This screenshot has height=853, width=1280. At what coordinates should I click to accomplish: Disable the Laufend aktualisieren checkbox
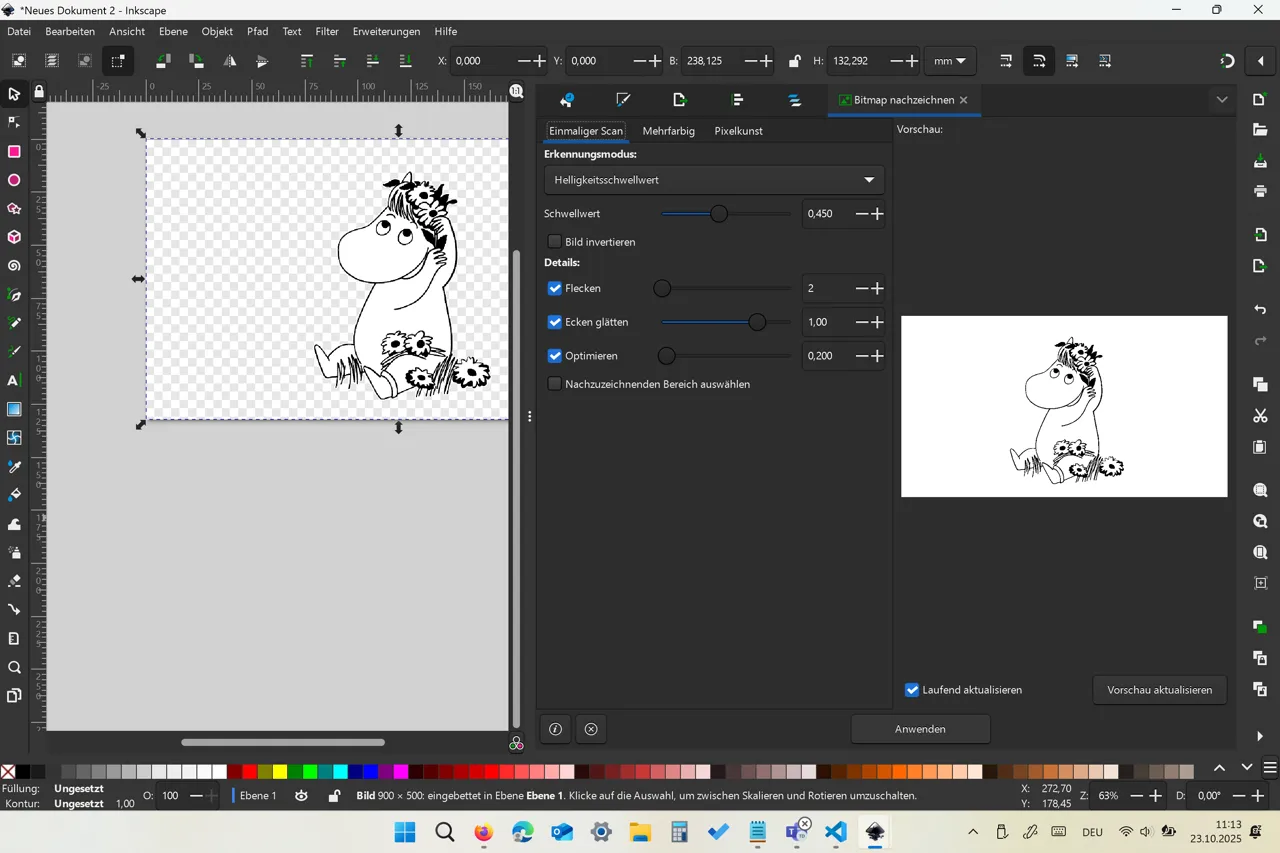[x=912, y=690]
